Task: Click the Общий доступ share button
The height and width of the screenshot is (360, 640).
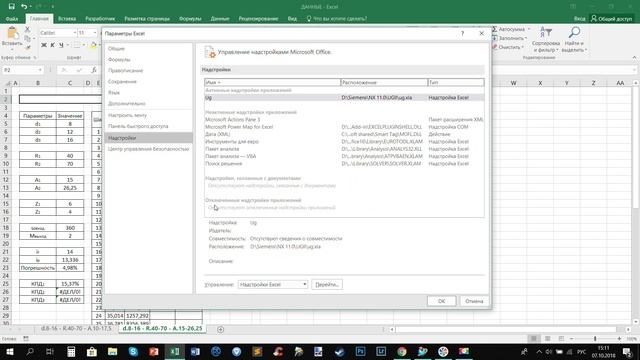Action: point(612,19)
